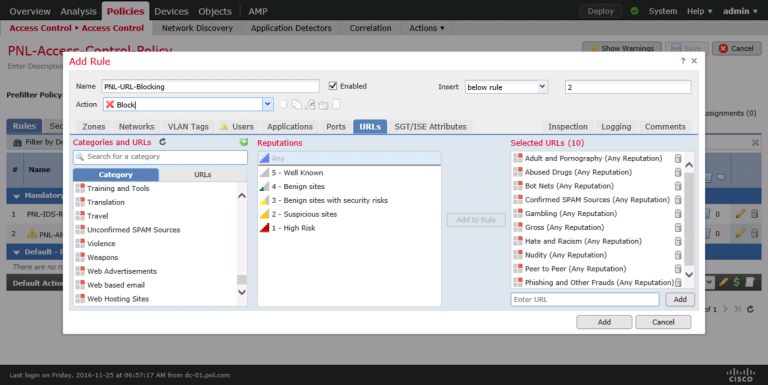Delete Peer to Peer entry
This screenshot has width=768, height=385.
tap(678, 268)
